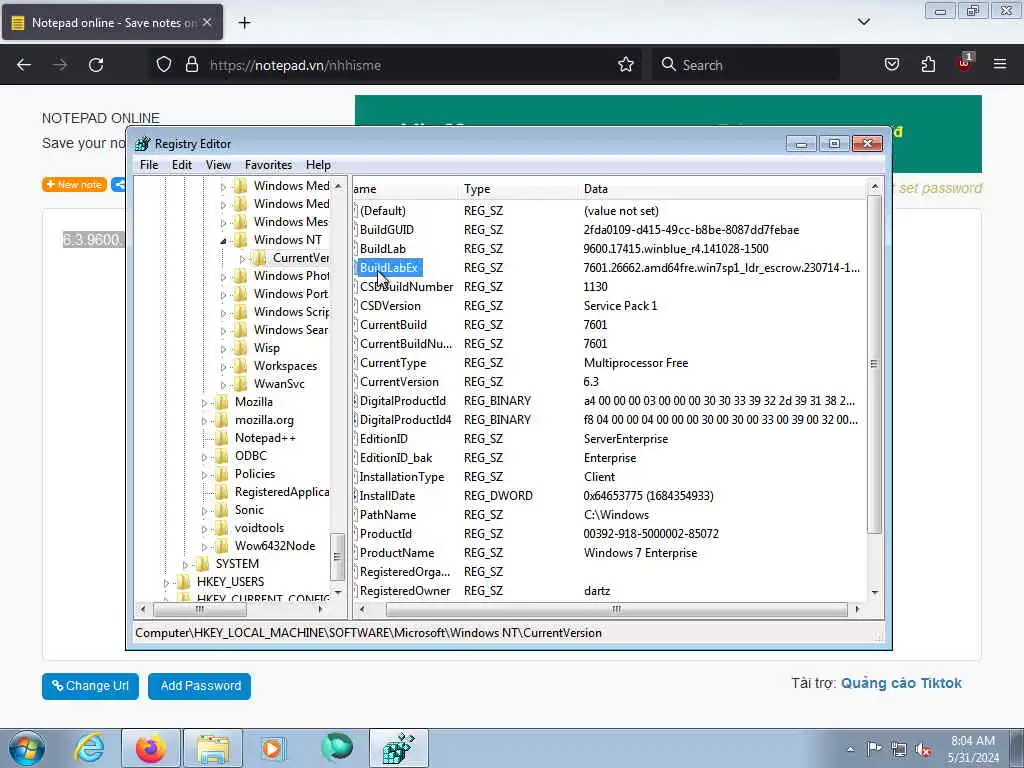Open the green round taskbar app icon

pyautogui.click(x=336, y=748)
